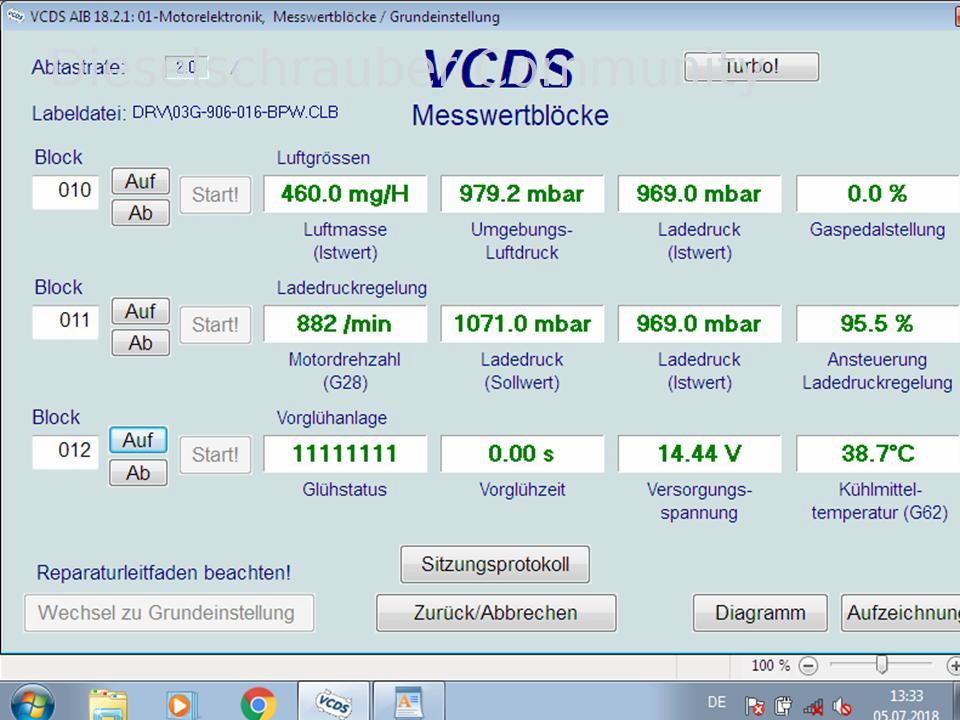Focus the Block 012 number field
The width and height of the screenshot is (960, 720).
(66, 453)
